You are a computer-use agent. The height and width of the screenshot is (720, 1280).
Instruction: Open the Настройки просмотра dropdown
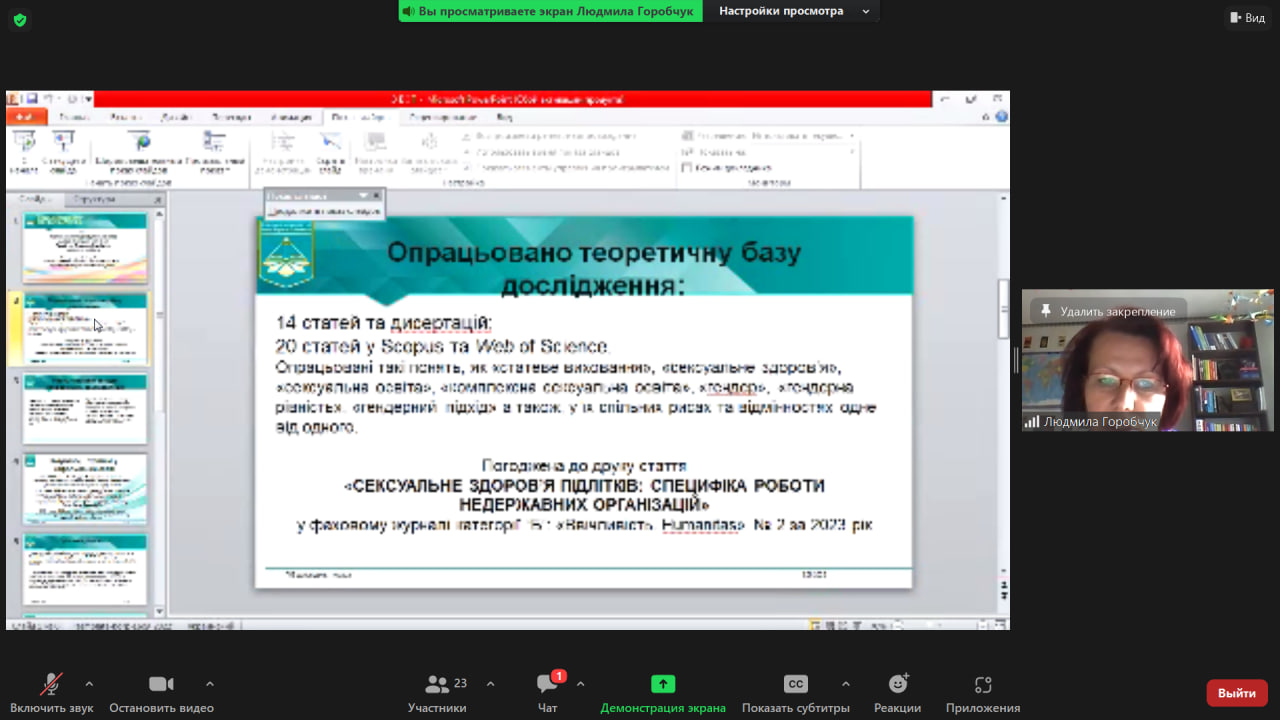pyautogui.click(x=791, y=11)
